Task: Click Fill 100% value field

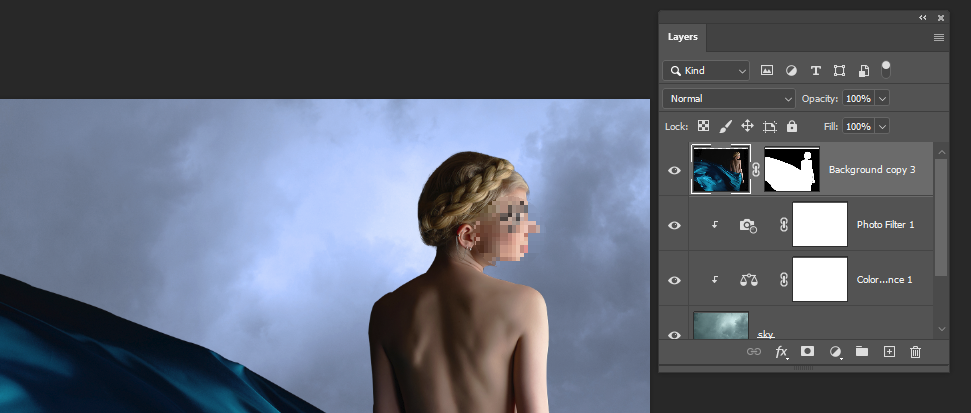Action: coord(858,126)
